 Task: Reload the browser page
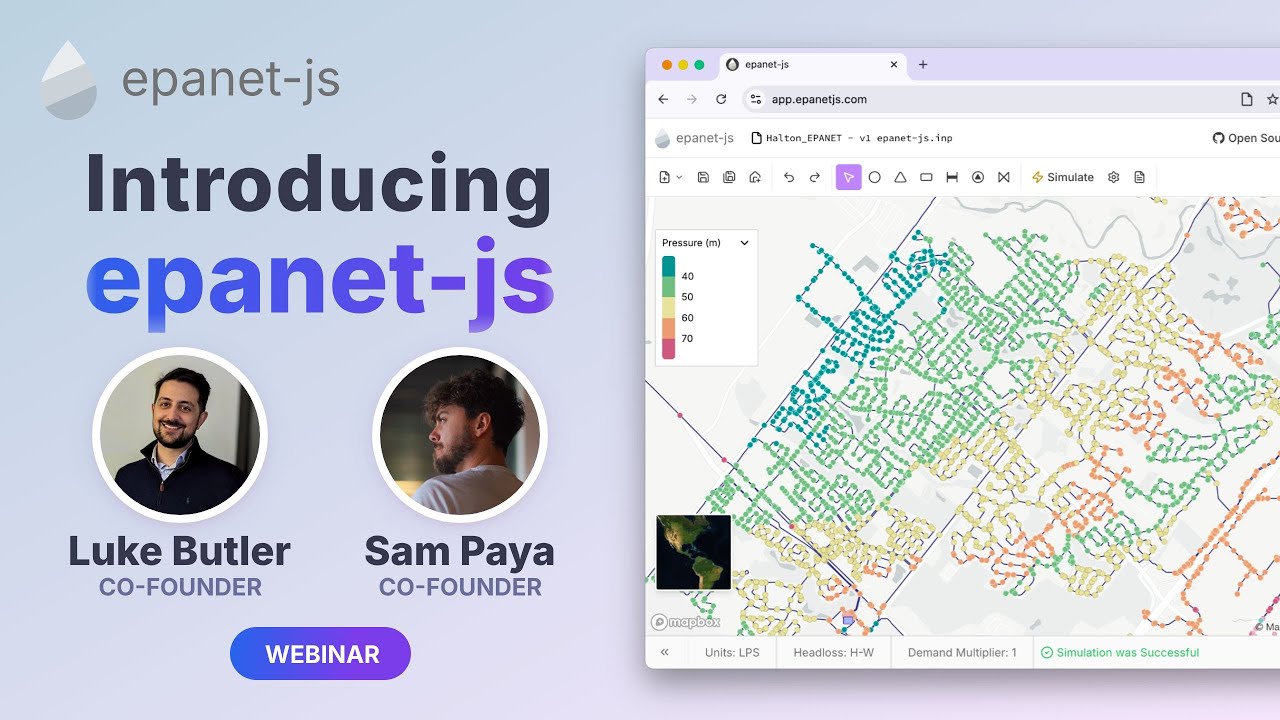(721, 99)
